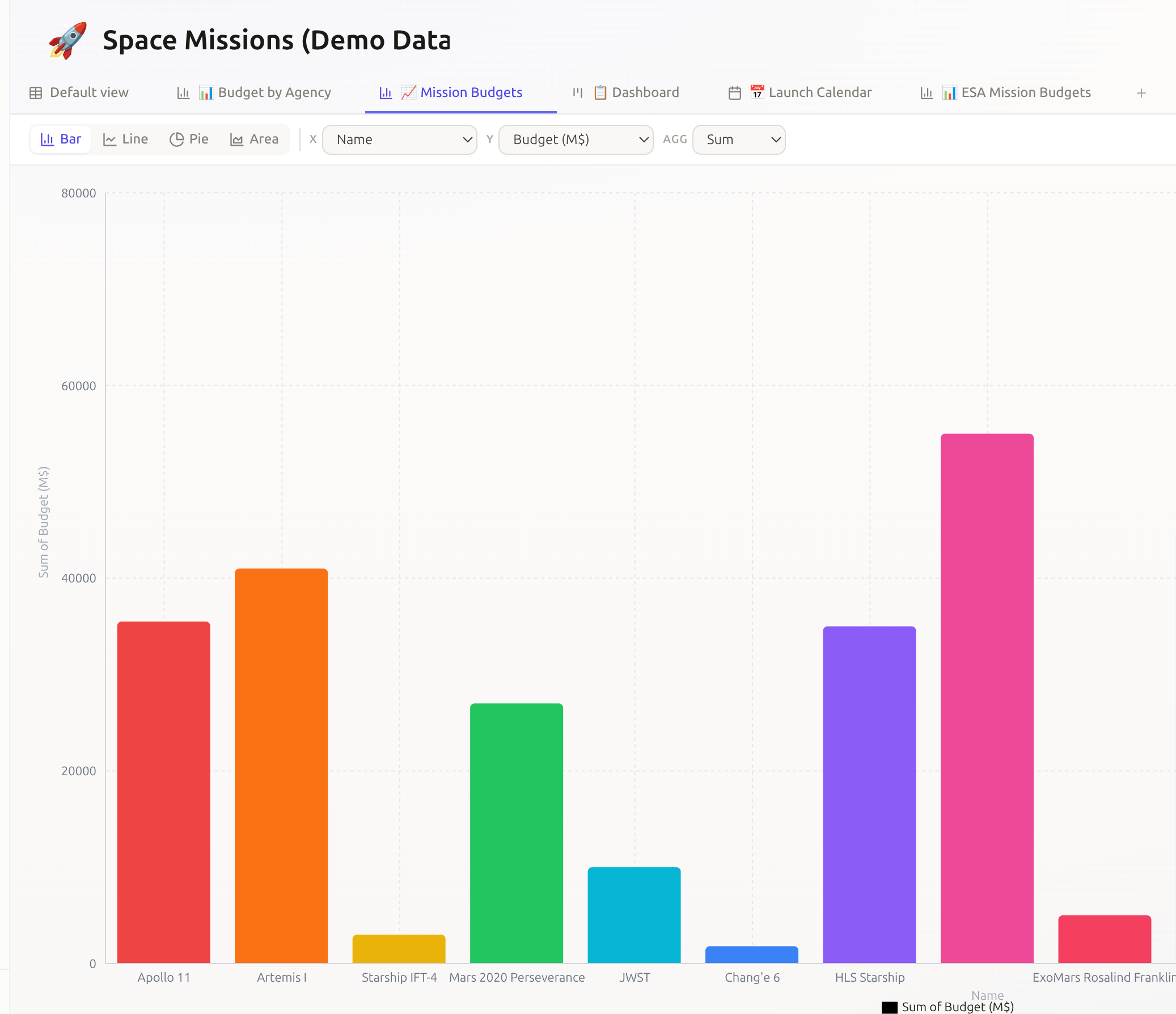Click the Chang'e 6 axis label
1176x1014 pixels.
click(x=752, y=978)
